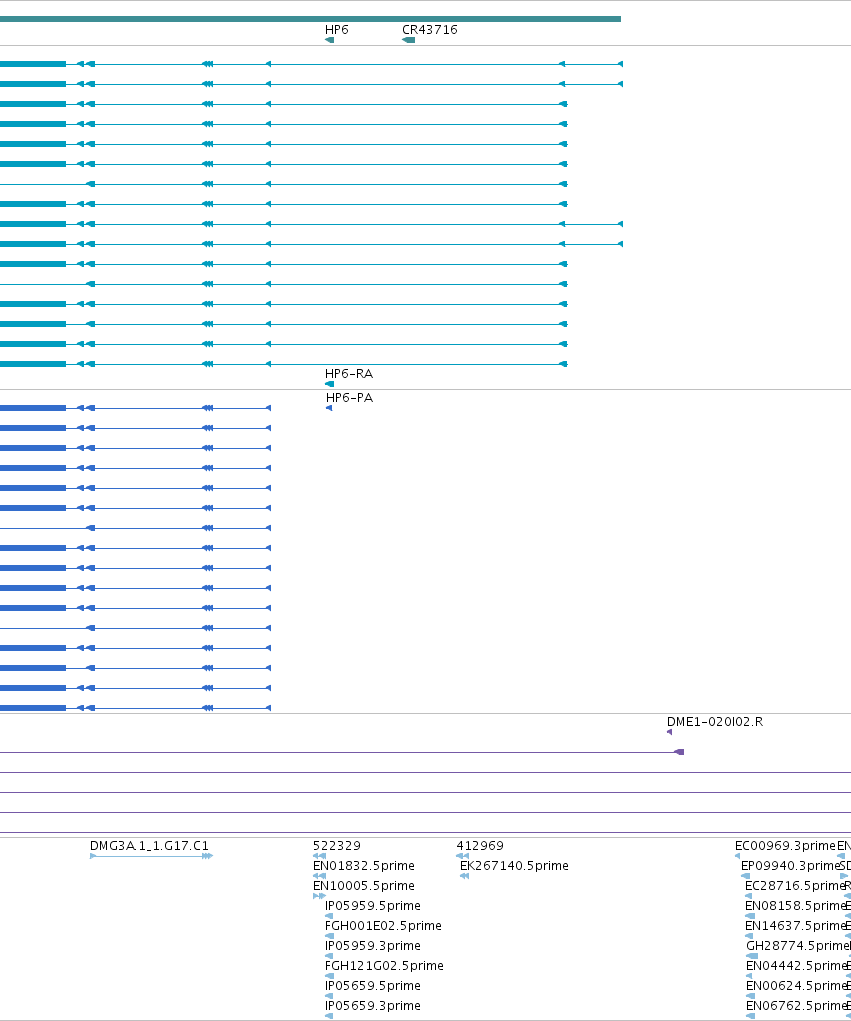851x1021 pixels.
Task: Select the 412969 EST label
Action: coord(480,846)
